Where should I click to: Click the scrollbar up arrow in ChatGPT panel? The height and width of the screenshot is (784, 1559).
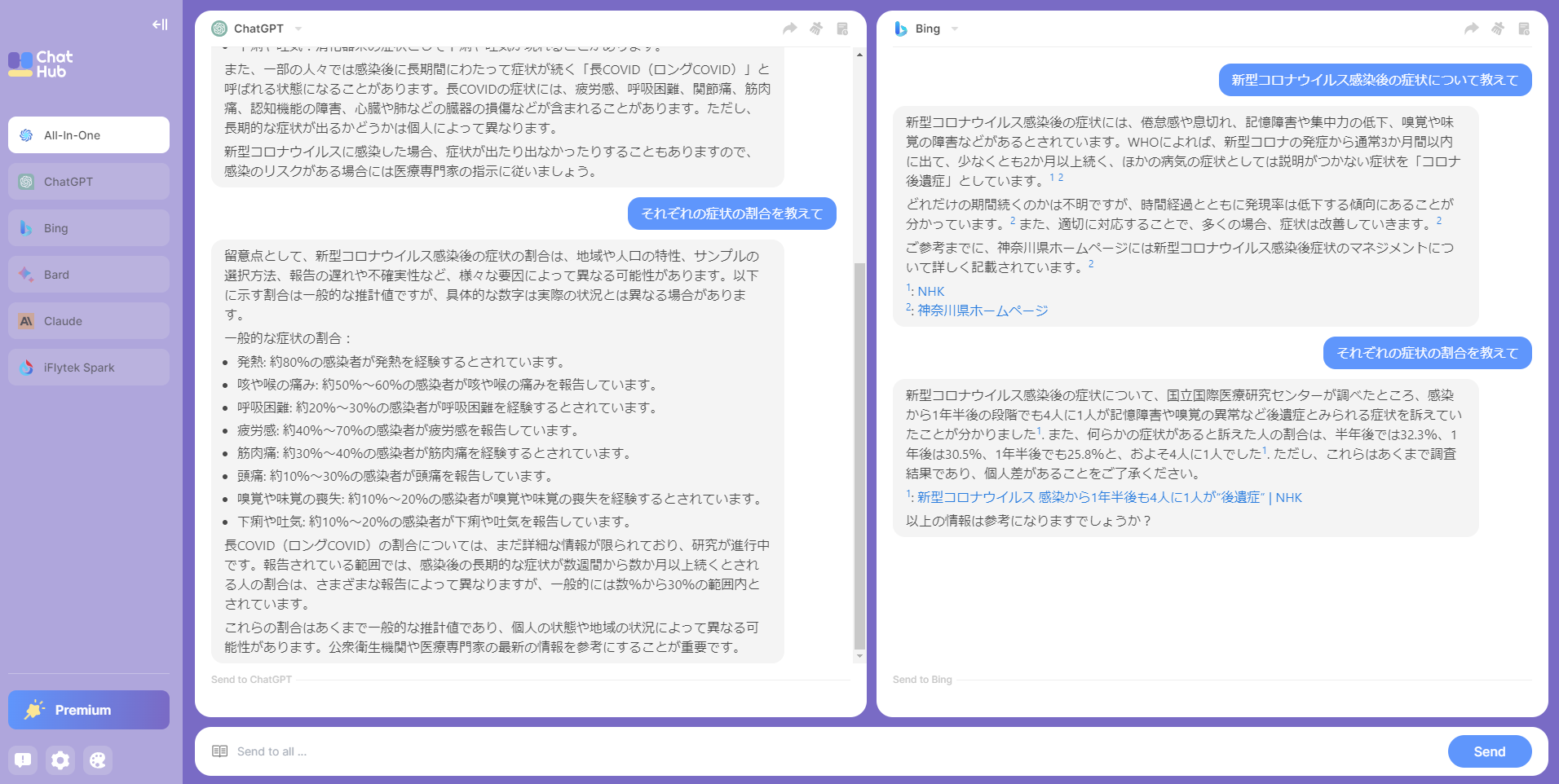pos(859,55)
